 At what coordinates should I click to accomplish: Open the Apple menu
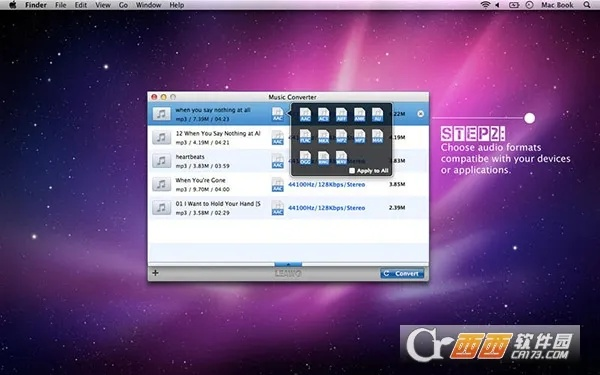(13, 5)
